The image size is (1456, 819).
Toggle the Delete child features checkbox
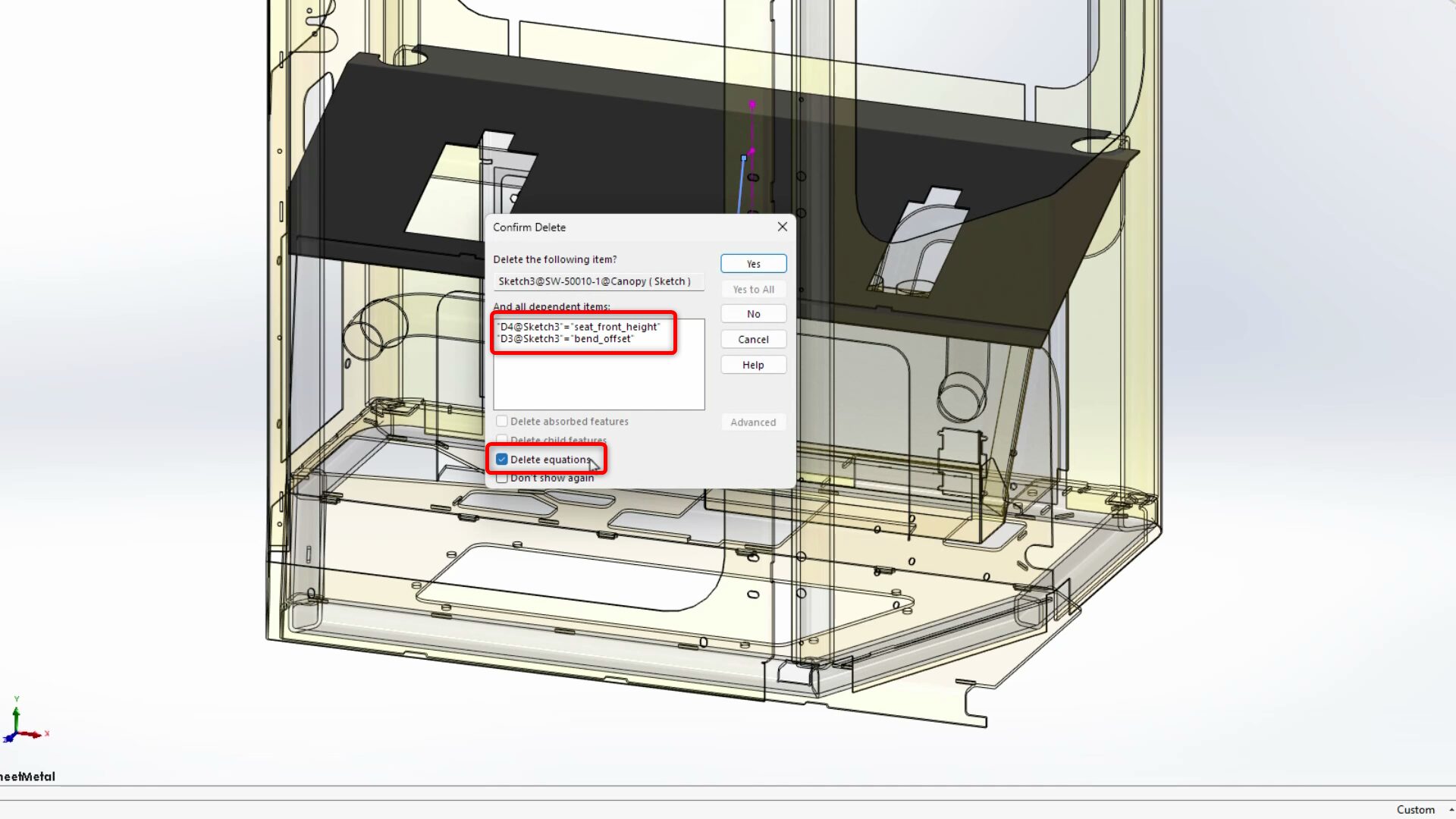(502, 440)
